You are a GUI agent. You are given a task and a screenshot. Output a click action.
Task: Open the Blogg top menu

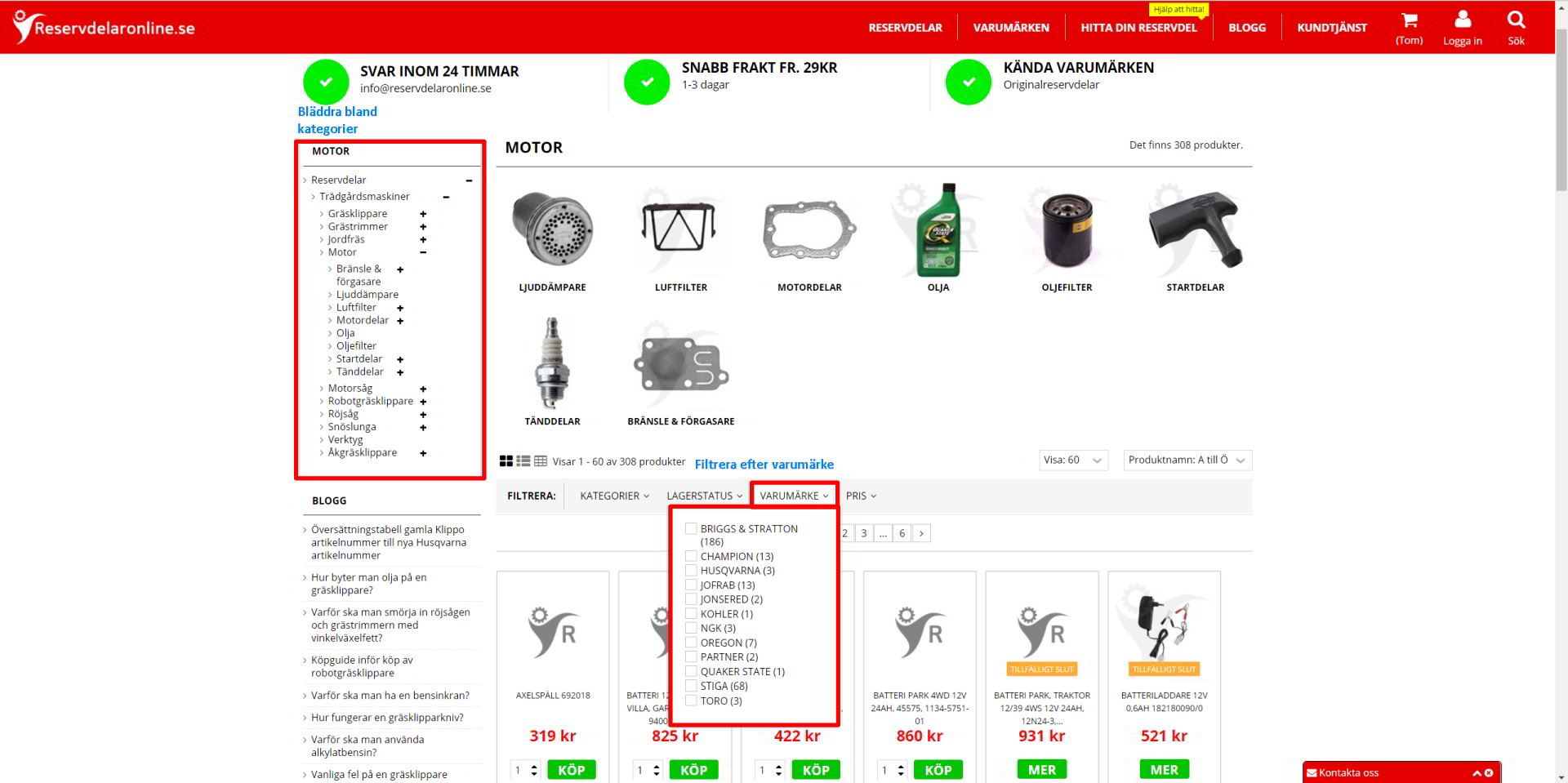tap(1247, 28)
